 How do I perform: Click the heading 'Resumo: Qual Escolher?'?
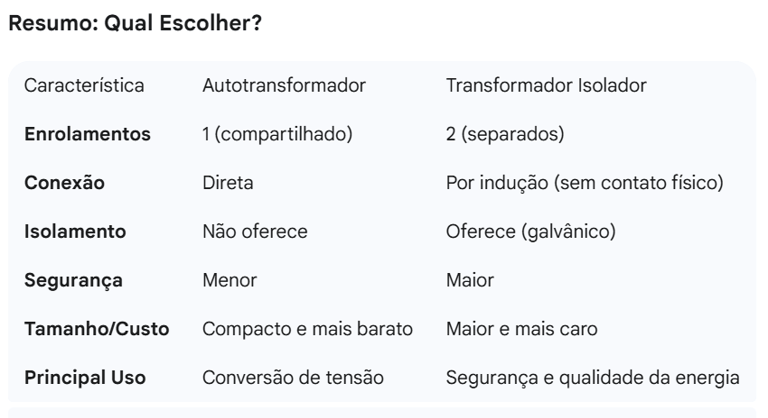tap(135, 23)
